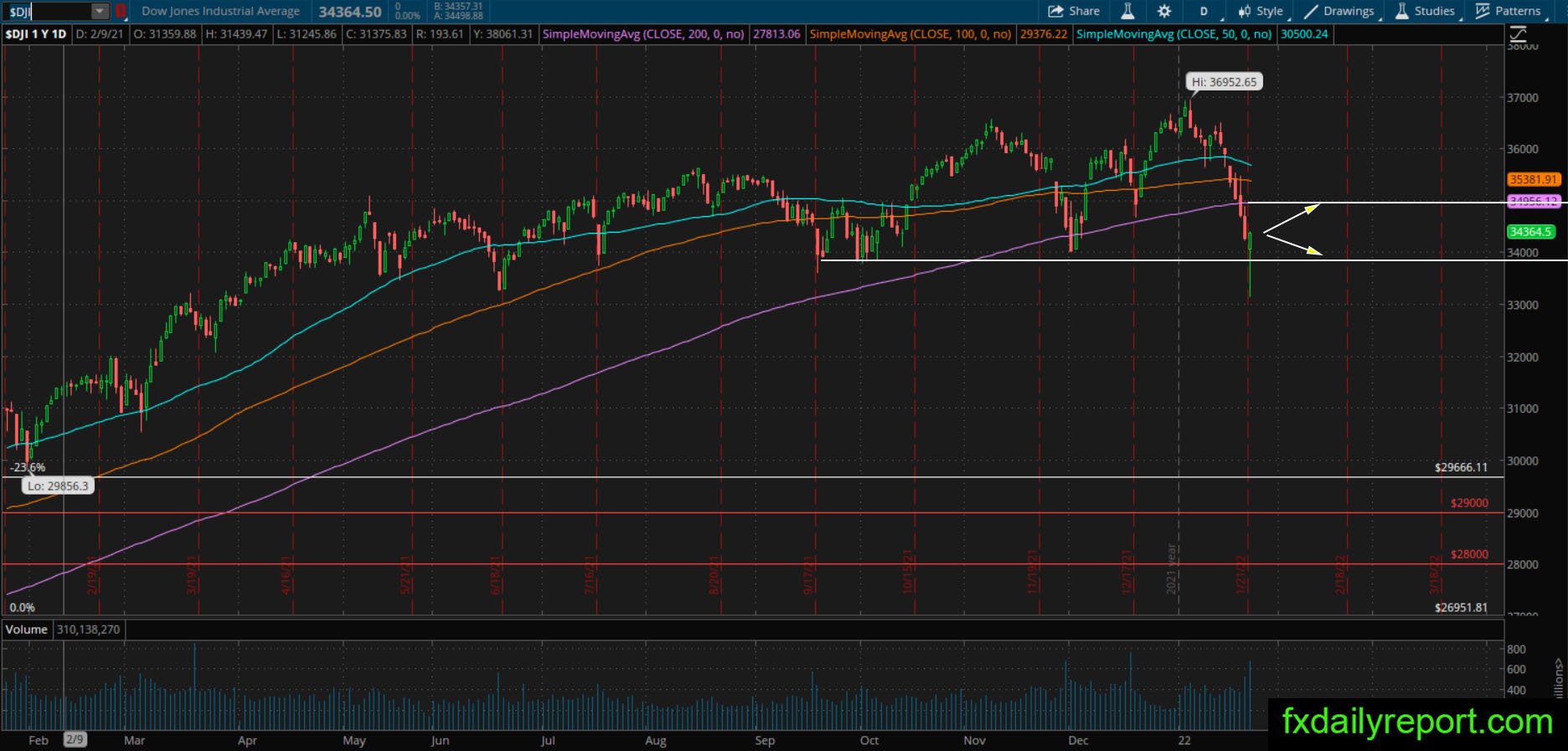Open the D timeframe selector

click(1204, 11)
